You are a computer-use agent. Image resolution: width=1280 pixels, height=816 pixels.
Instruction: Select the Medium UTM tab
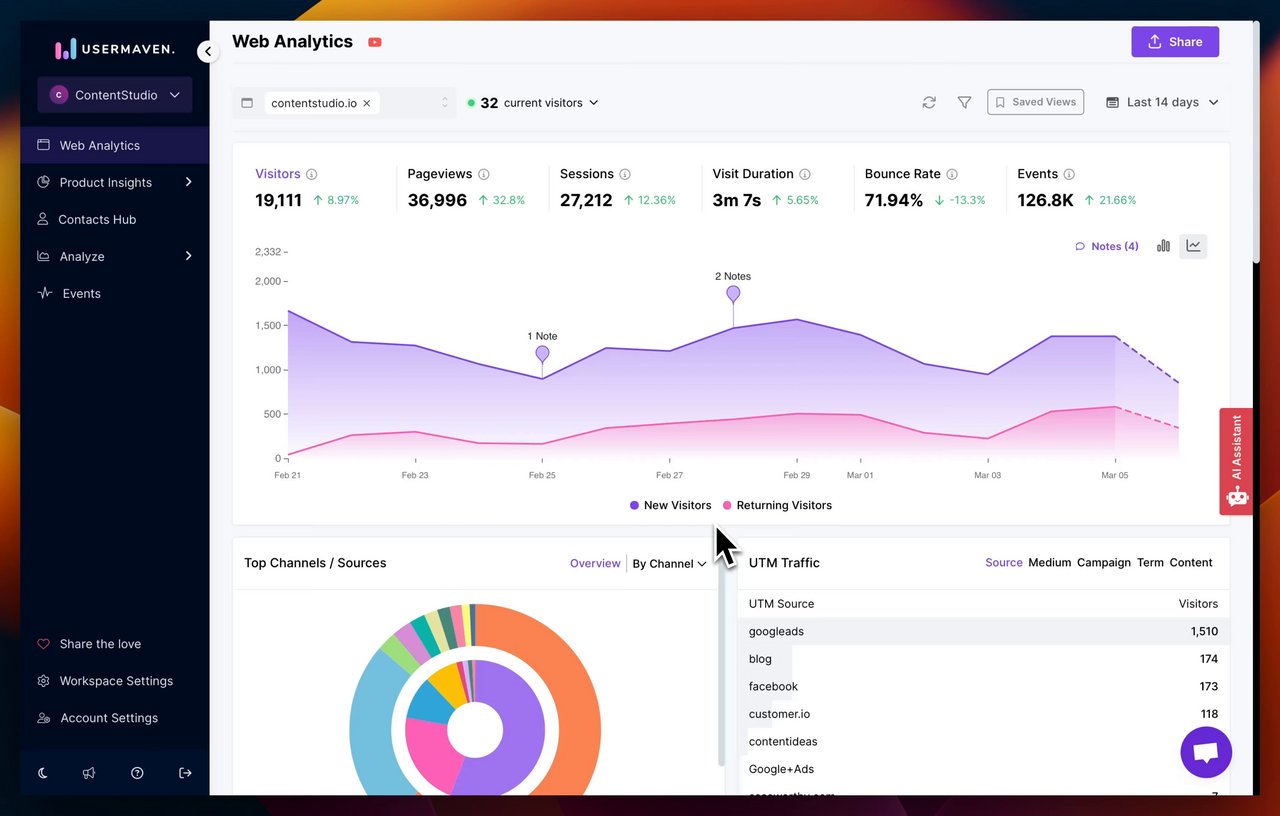coord(1049,563)
